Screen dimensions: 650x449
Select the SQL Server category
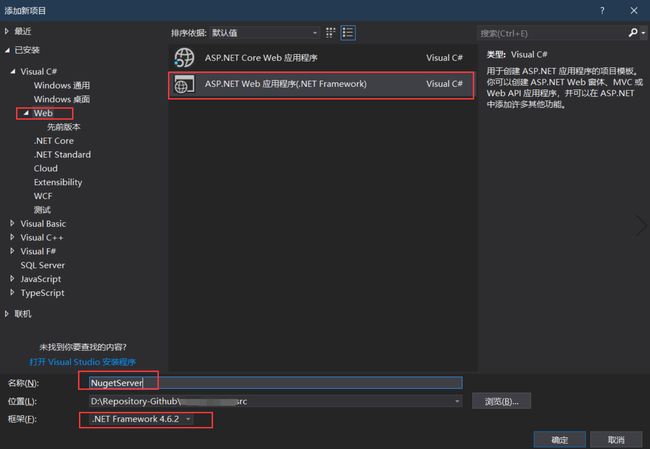coord(43,265)
